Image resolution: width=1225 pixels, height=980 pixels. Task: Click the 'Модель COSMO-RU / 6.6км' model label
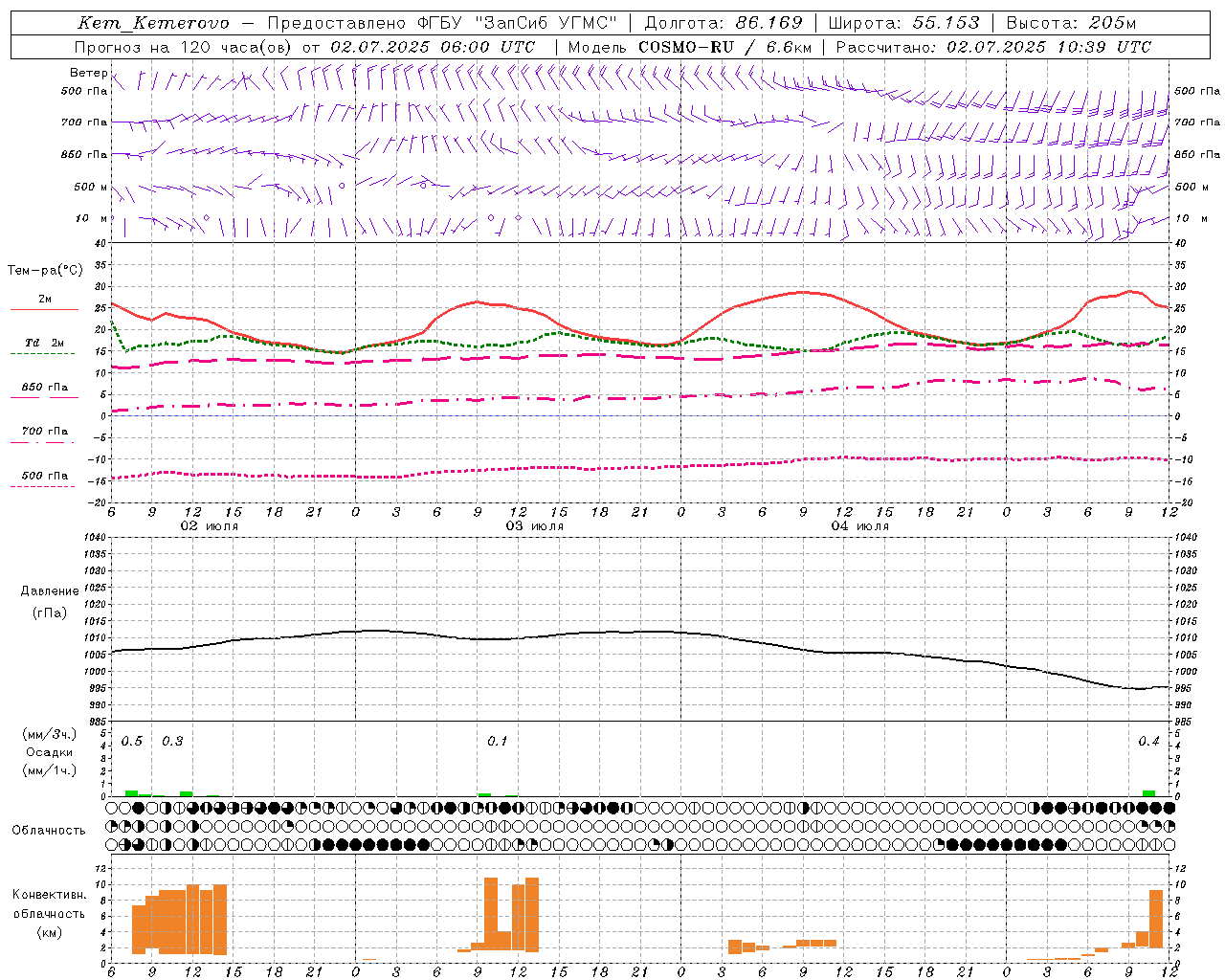pyautogui.click(x=689, y=47)
